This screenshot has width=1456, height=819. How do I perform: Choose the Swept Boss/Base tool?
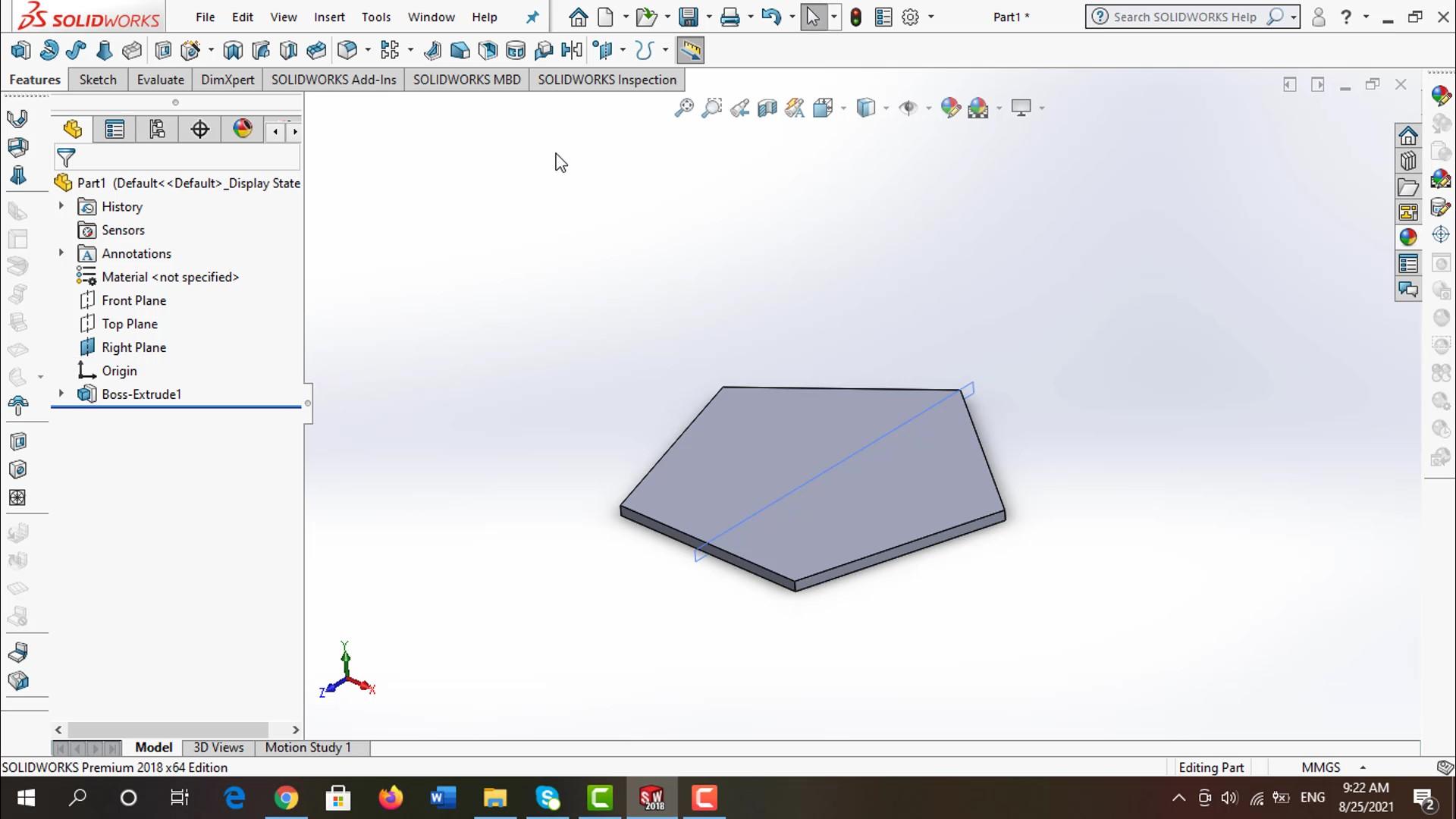(76, 51)
